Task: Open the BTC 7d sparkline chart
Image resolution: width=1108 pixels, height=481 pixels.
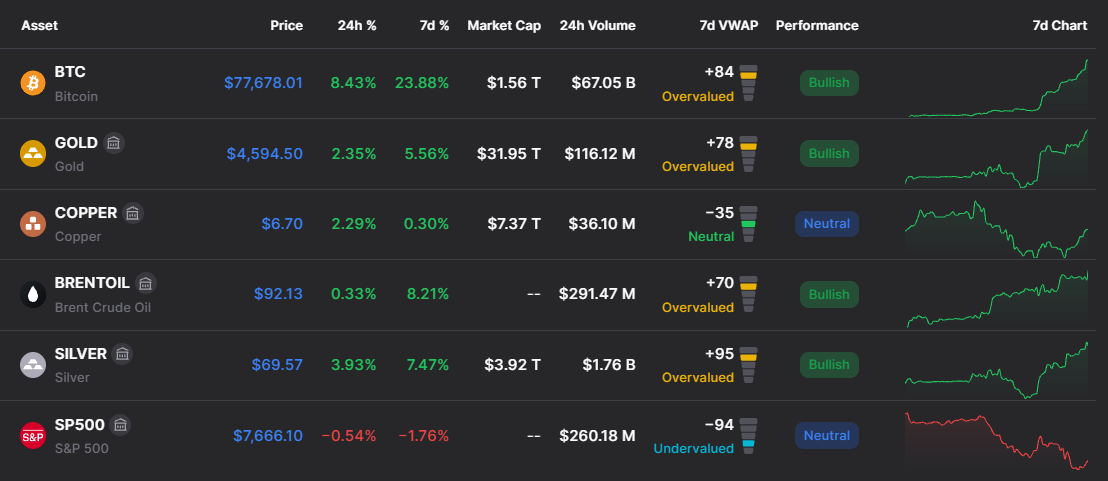Action: [x=997, y=88]
